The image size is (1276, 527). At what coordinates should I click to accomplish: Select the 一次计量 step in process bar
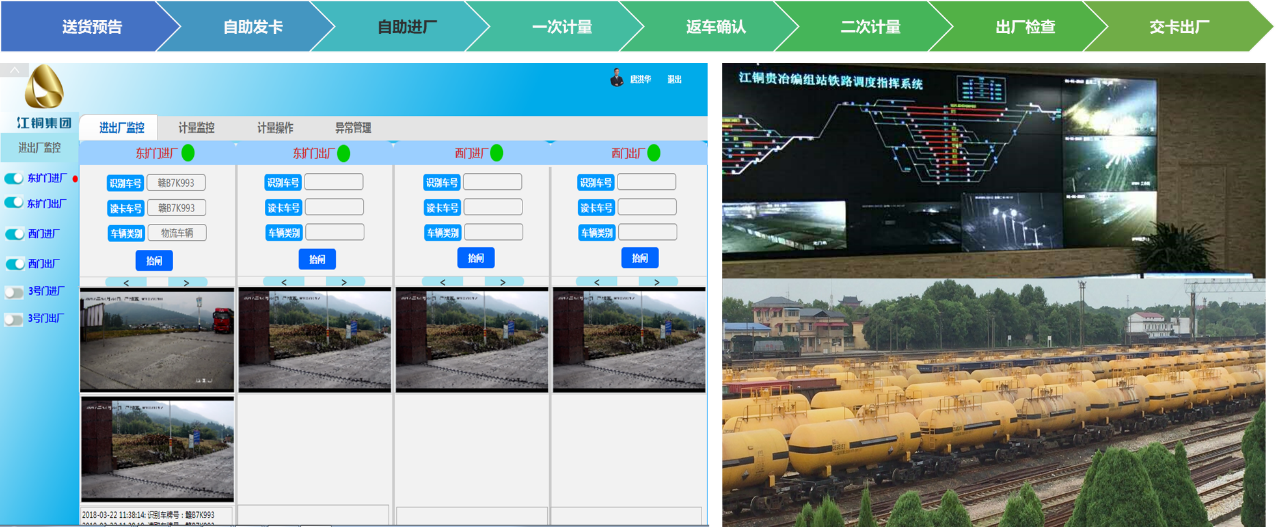(x=562, y=27)
